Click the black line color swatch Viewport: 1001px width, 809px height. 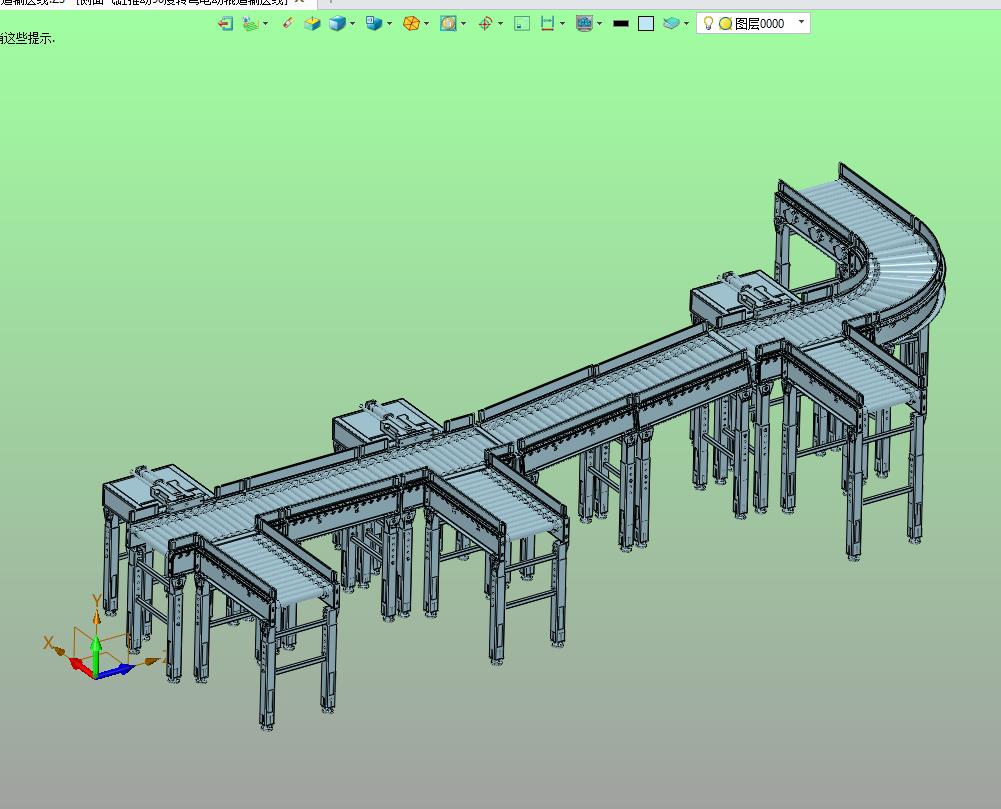click(621, 24)
